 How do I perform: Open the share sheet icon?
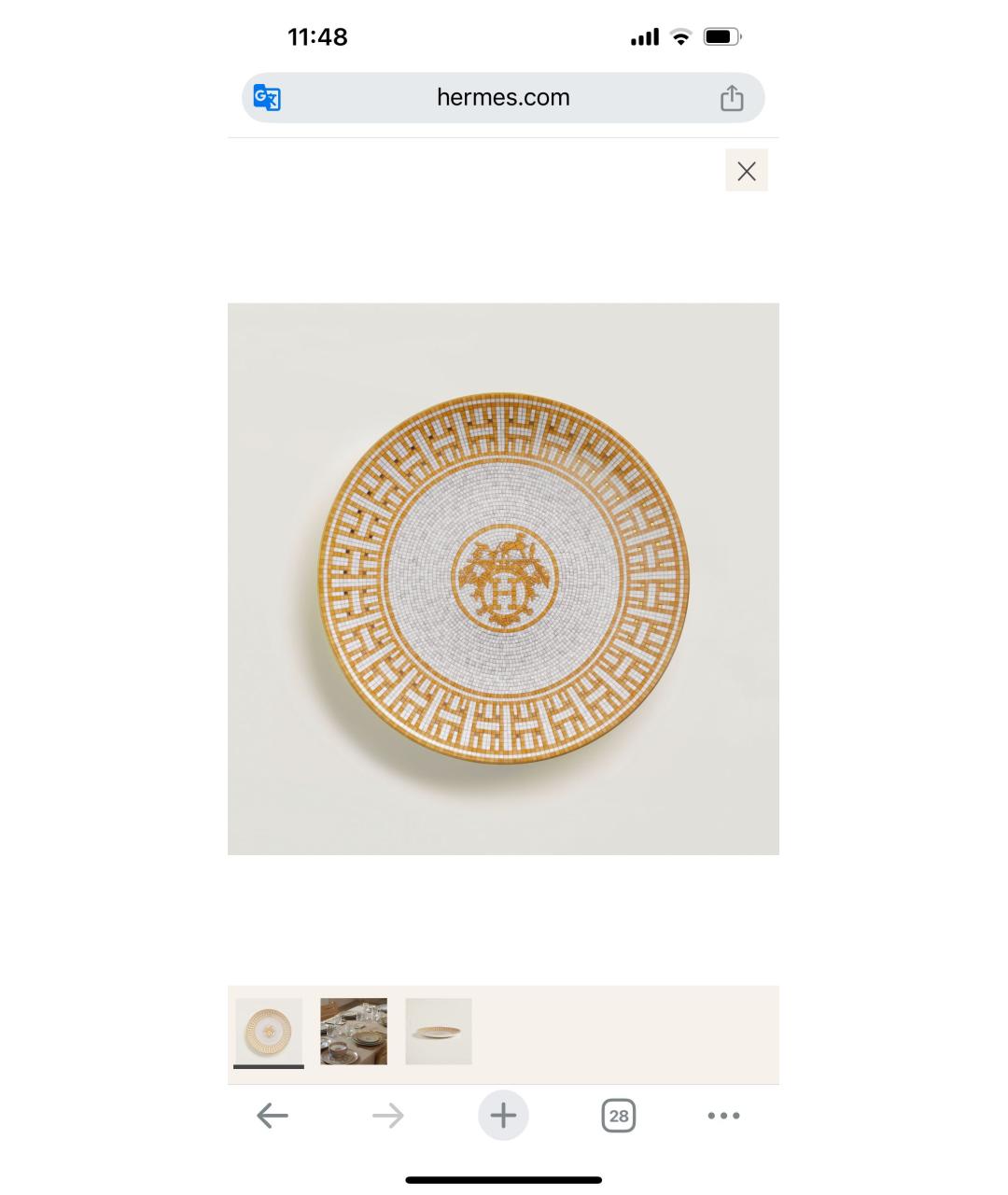click(732, 98)
